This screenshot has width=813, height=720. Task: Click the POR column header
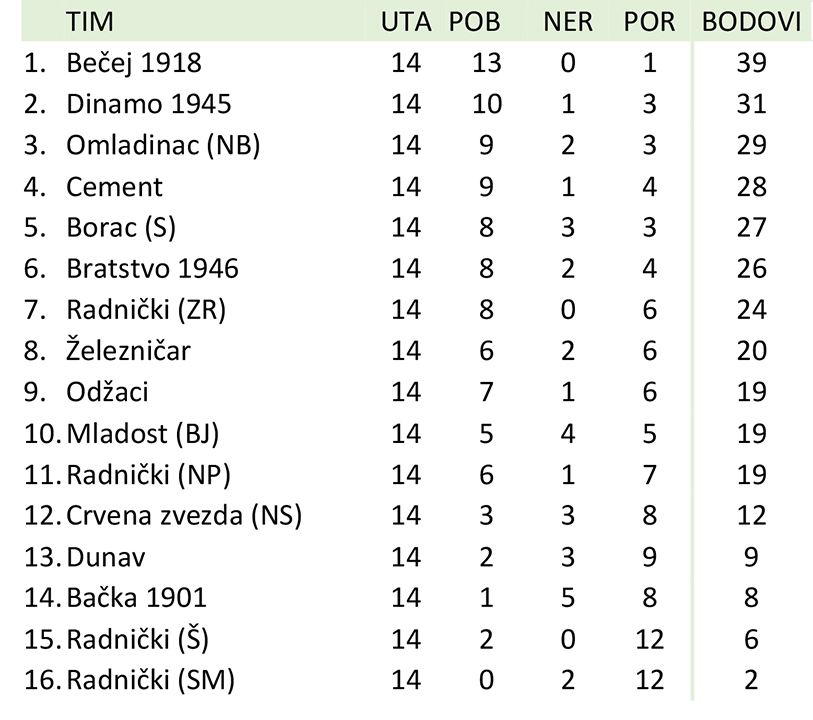pyautogui.click(x=649, y=22)
